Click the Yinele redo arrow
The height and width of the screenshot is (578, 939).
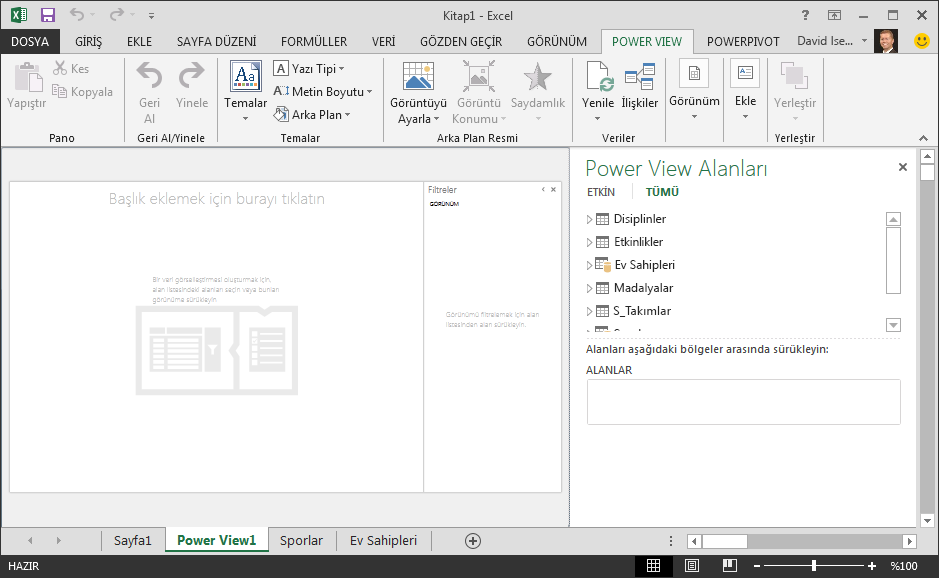[192, 75]
